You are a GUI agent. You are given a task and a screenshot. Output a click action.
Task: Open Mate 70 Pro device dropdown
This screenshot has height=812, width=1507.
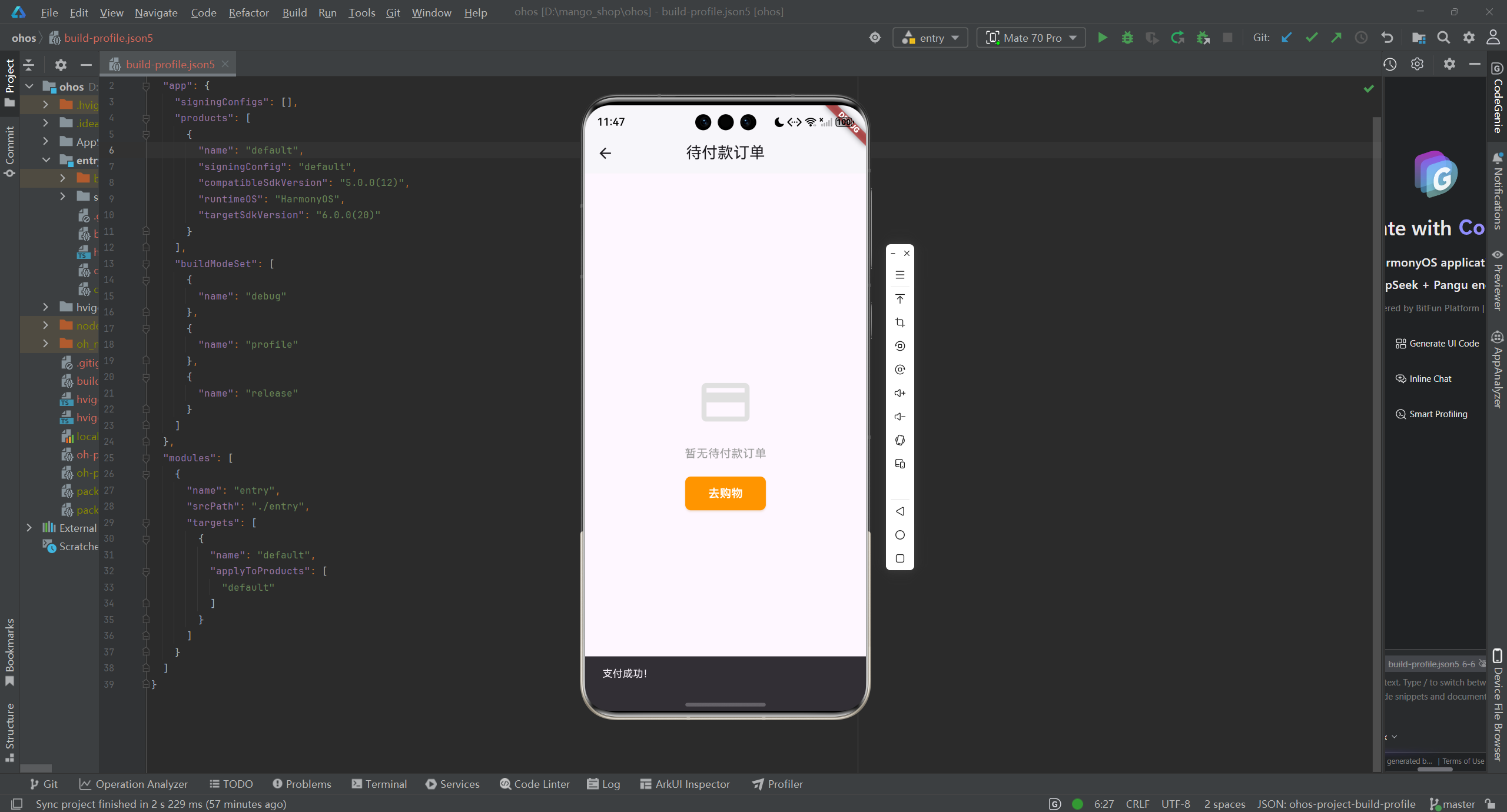[1031, 38]
